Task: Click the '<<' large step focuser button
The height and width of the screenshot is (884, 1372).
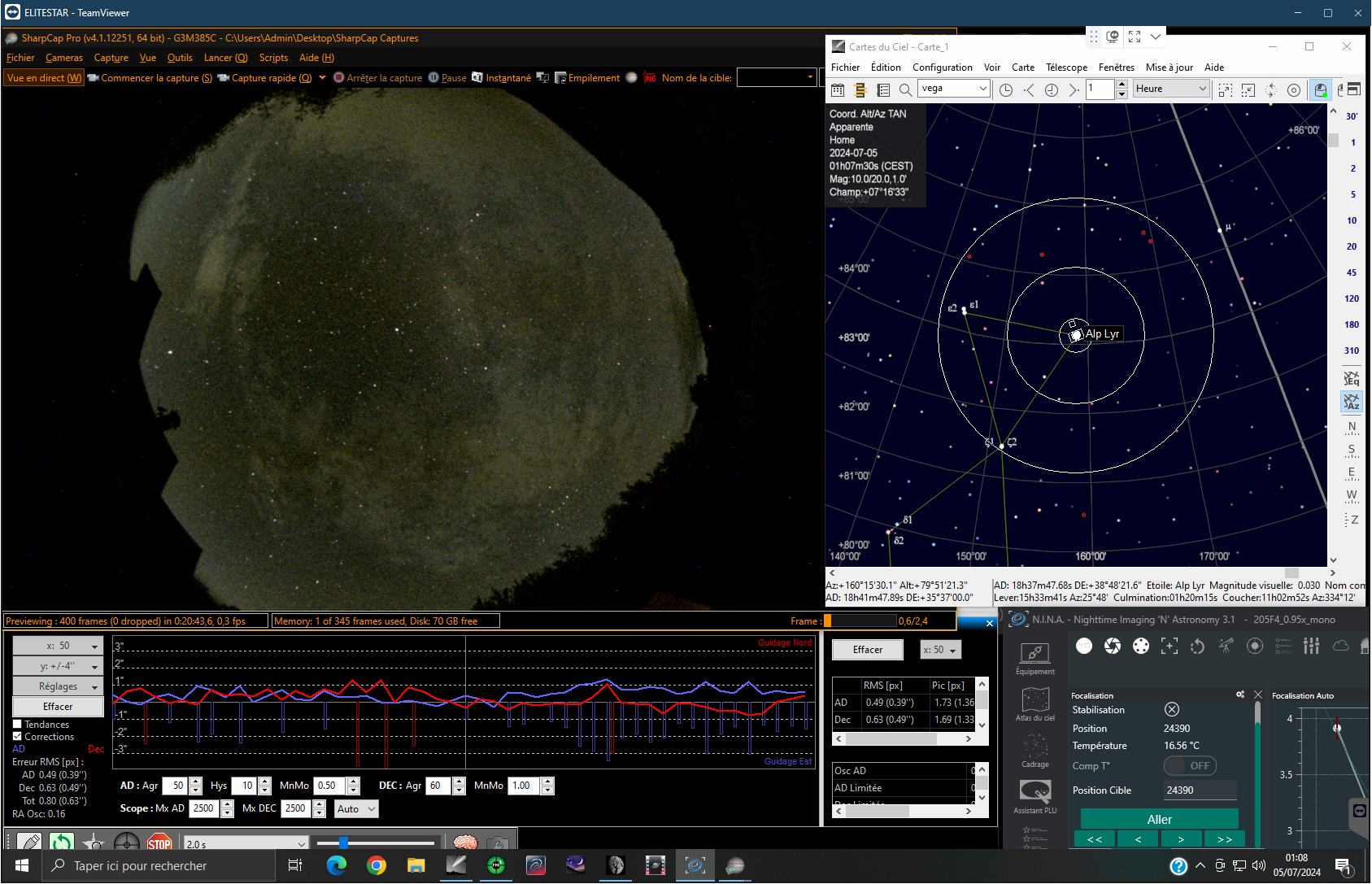Action: tap(1095, 839)
